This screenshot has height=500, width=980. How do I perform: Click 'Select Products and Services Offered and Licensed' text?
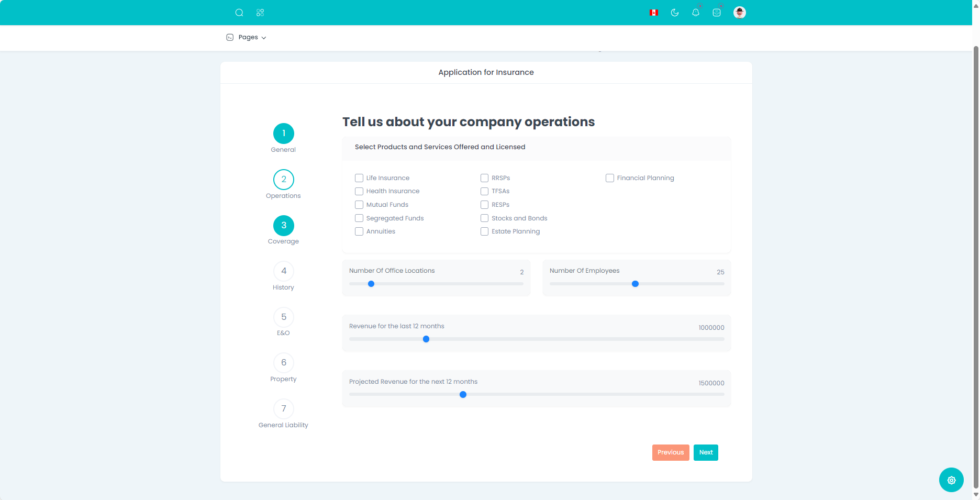440,148
